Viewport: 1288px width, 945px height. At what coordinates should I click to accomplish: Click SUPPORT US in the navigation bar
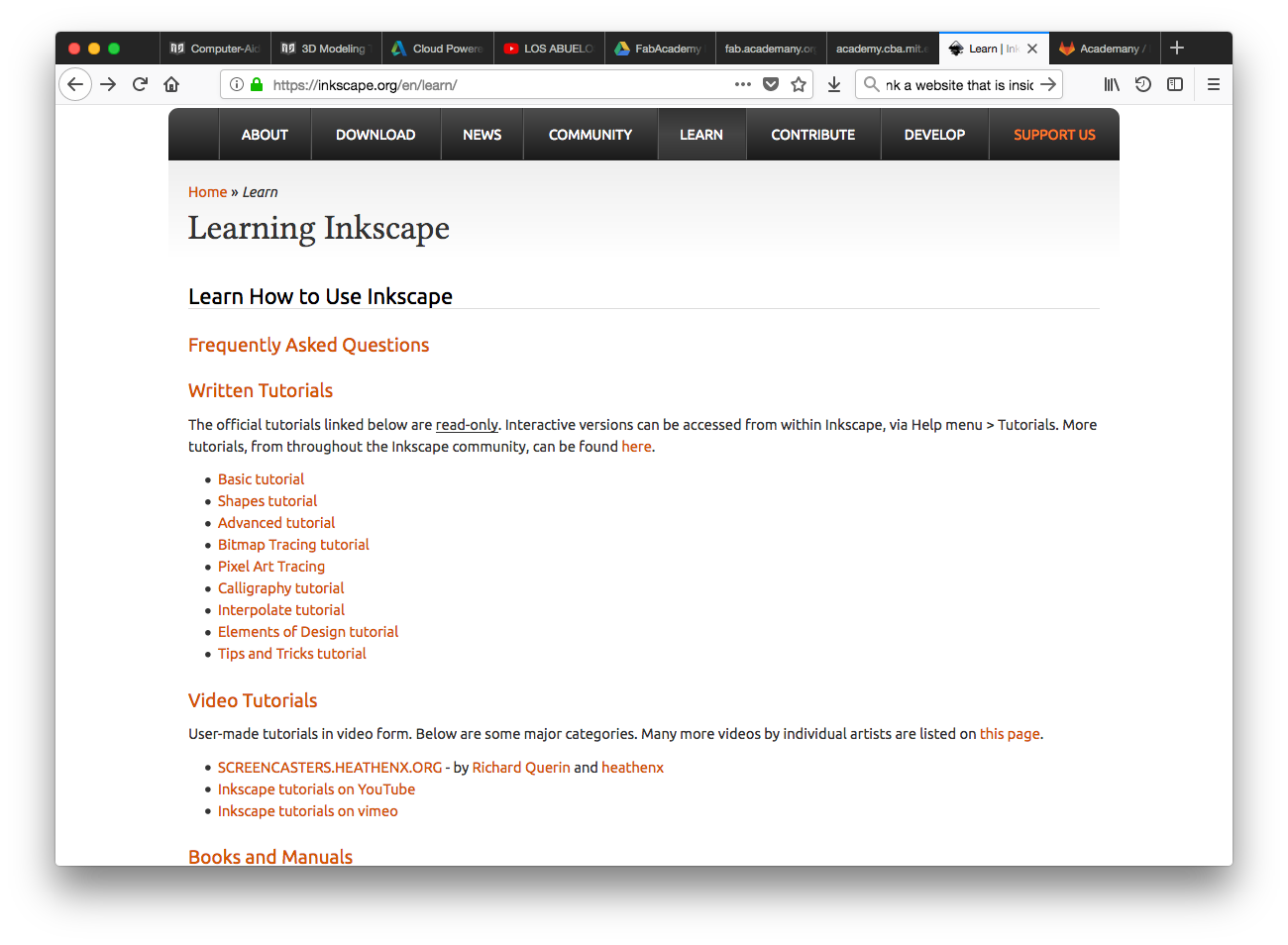click(1054, 135)
